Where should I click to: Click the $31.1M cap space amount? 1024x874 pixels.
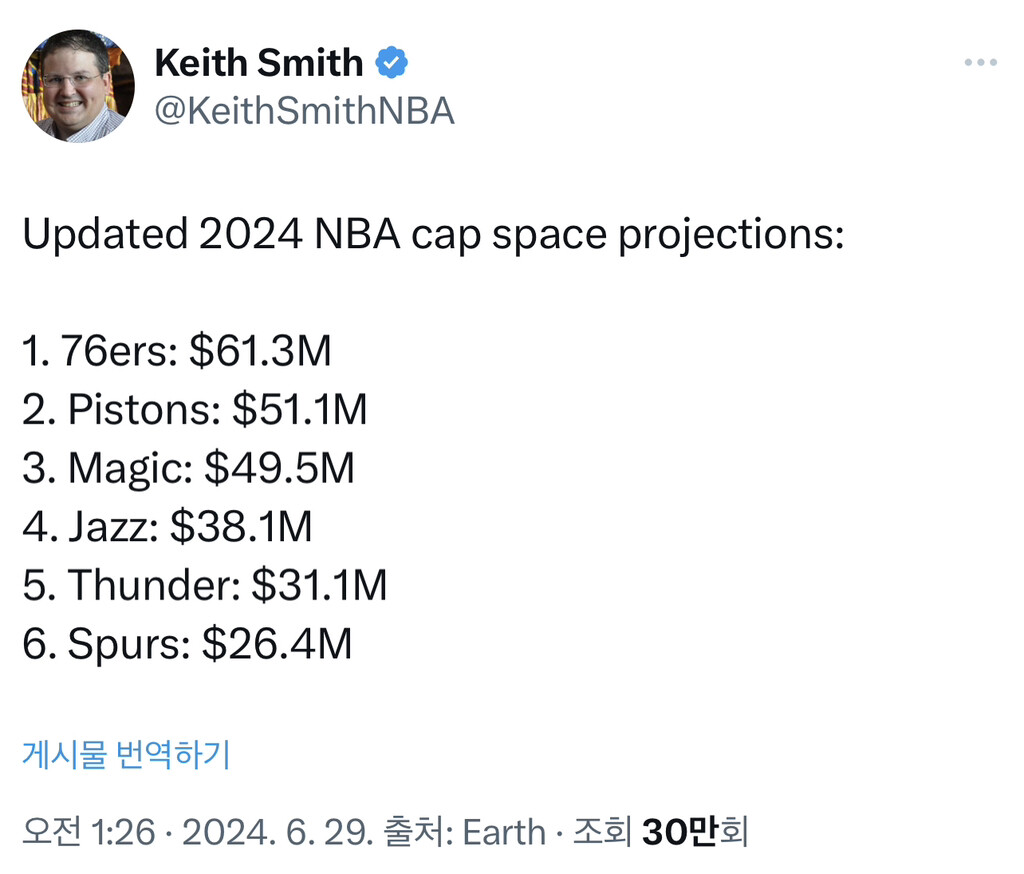pos(319,586)
